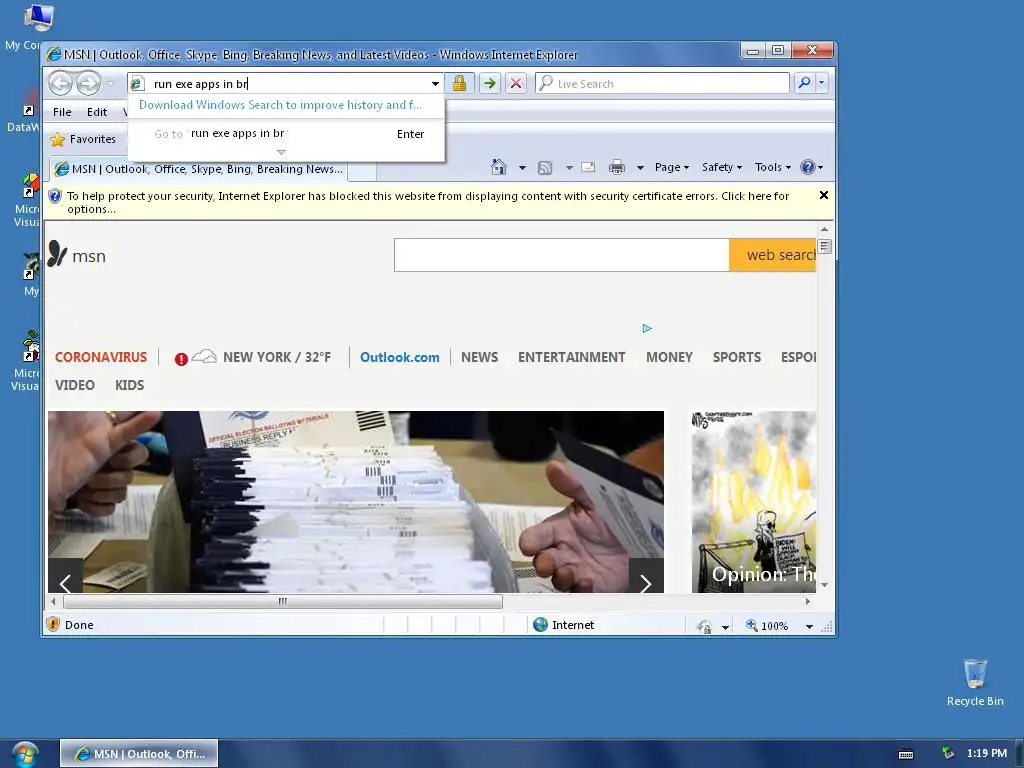
Task: Open the Windows Start button
Action: tap(25, 754)
